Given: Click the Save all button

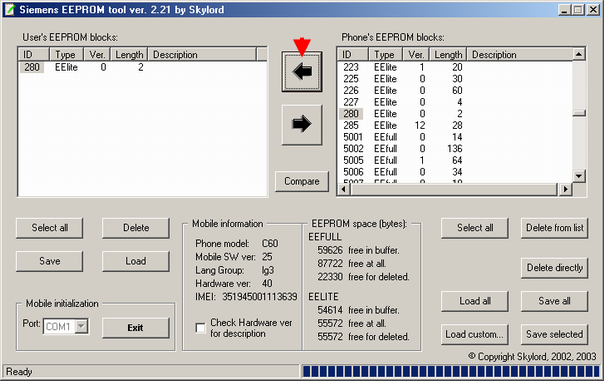Looking at the screenshot, I should pyautogui.click(x=554, y=301).
